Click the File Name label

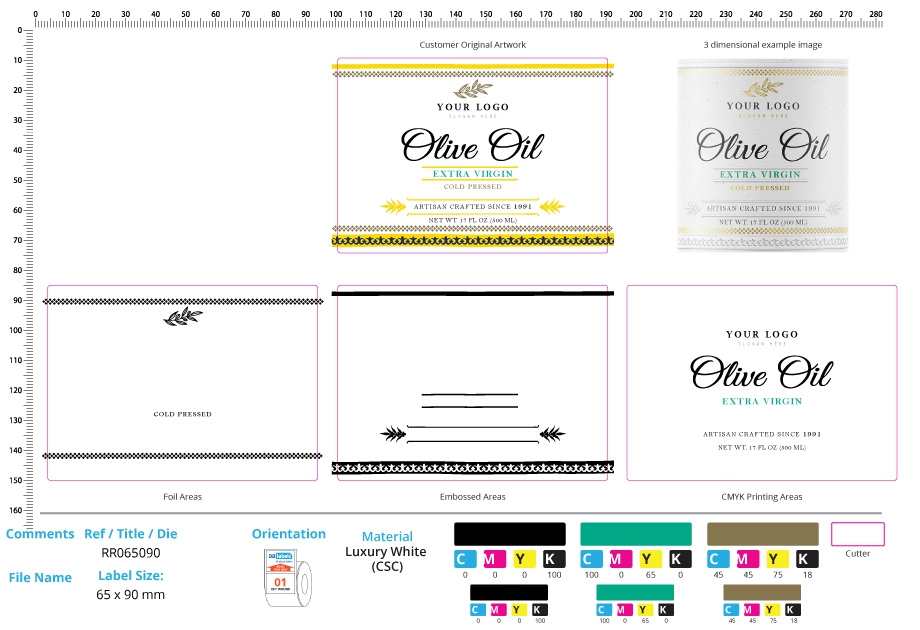(x=40, y=577)
